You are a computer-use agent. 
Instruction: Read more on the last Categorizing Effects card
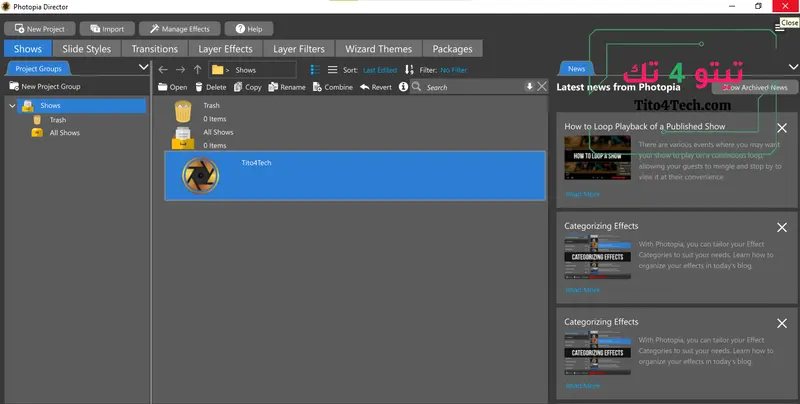582,386
